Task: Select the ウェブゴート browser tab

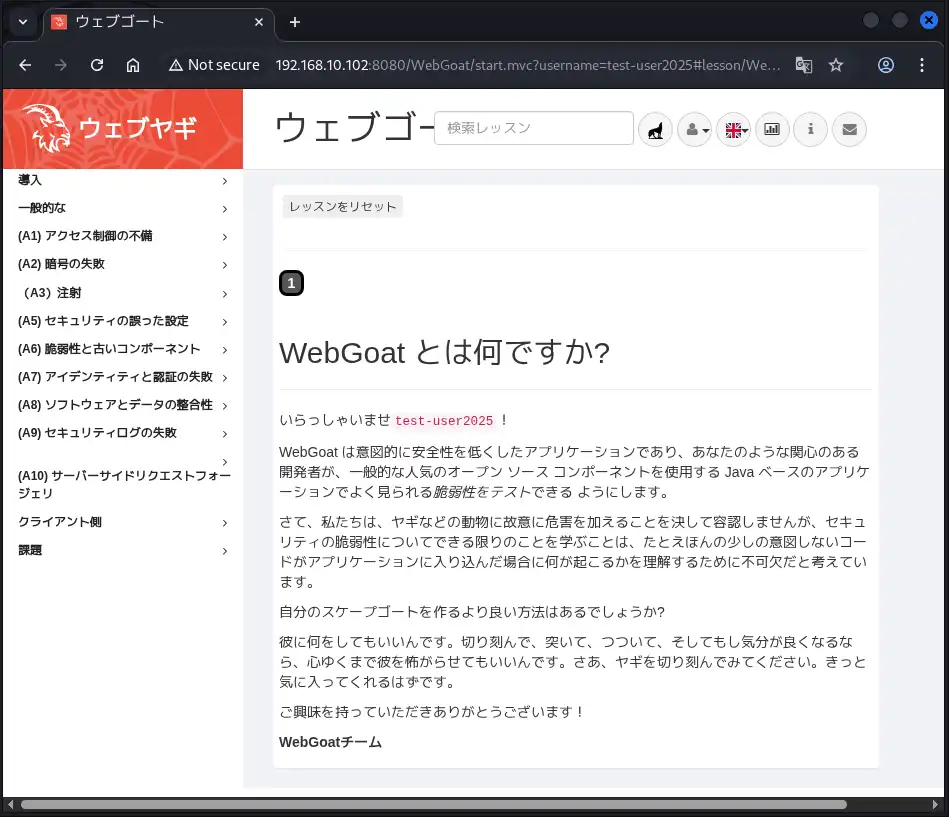Action: (x=150, y=22)
